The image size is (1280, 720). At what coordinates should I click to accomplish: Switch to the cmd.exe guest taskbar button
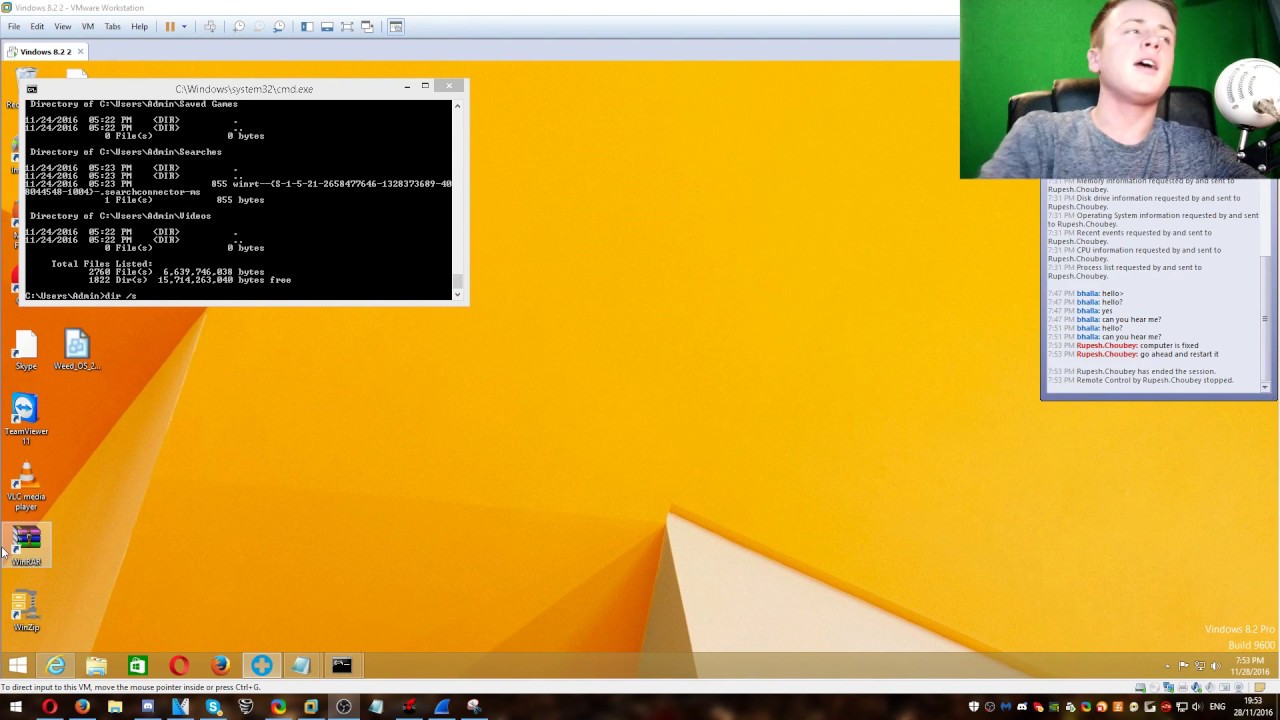[x=342, y=665]
